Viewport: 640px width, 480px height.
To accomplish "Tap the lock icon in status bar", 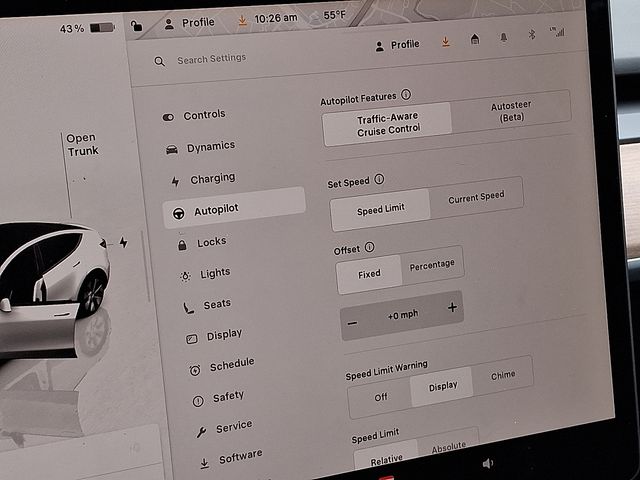I will [x=136, y=26].
